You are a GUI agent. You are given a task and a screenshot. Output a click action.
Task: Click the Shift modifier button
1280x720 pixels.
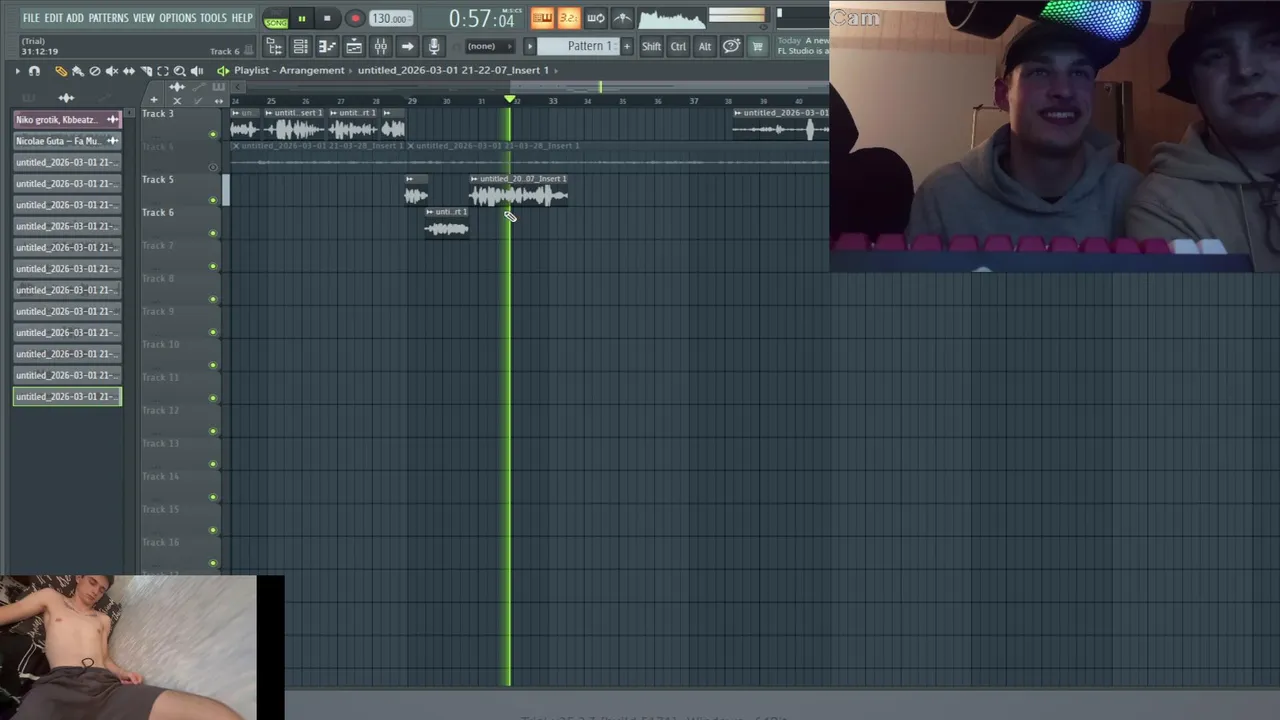point(651,46)
